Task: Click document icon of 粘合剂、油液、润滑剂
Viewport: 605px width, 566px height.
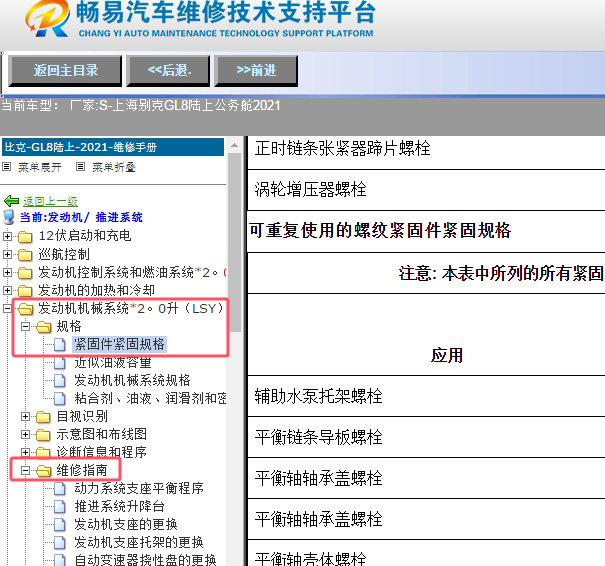Action: click(x=60, y=398)
